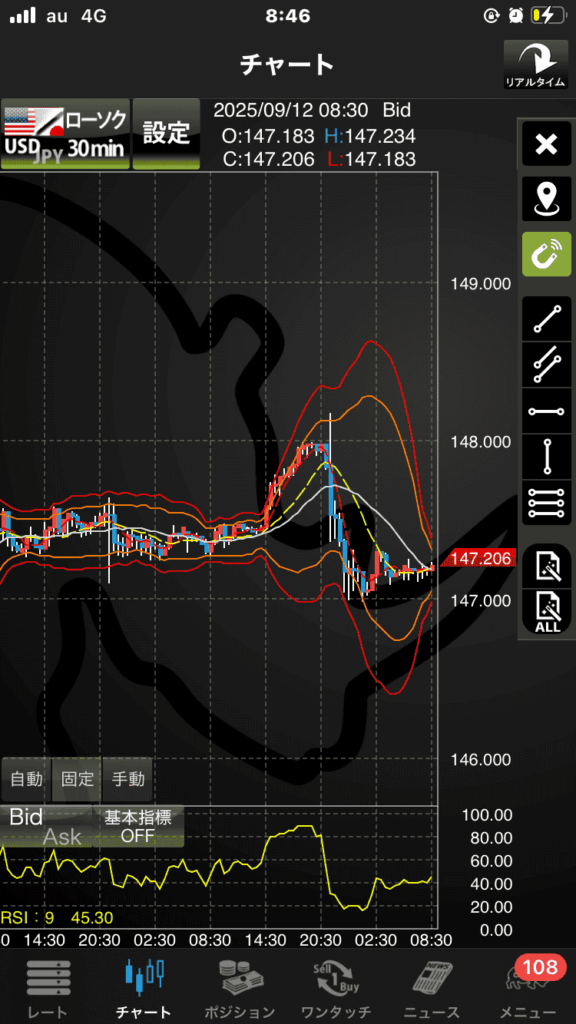Tap the erase single drawing icon
Viewport: 576px width, 1024px height.
coord(547,566)
